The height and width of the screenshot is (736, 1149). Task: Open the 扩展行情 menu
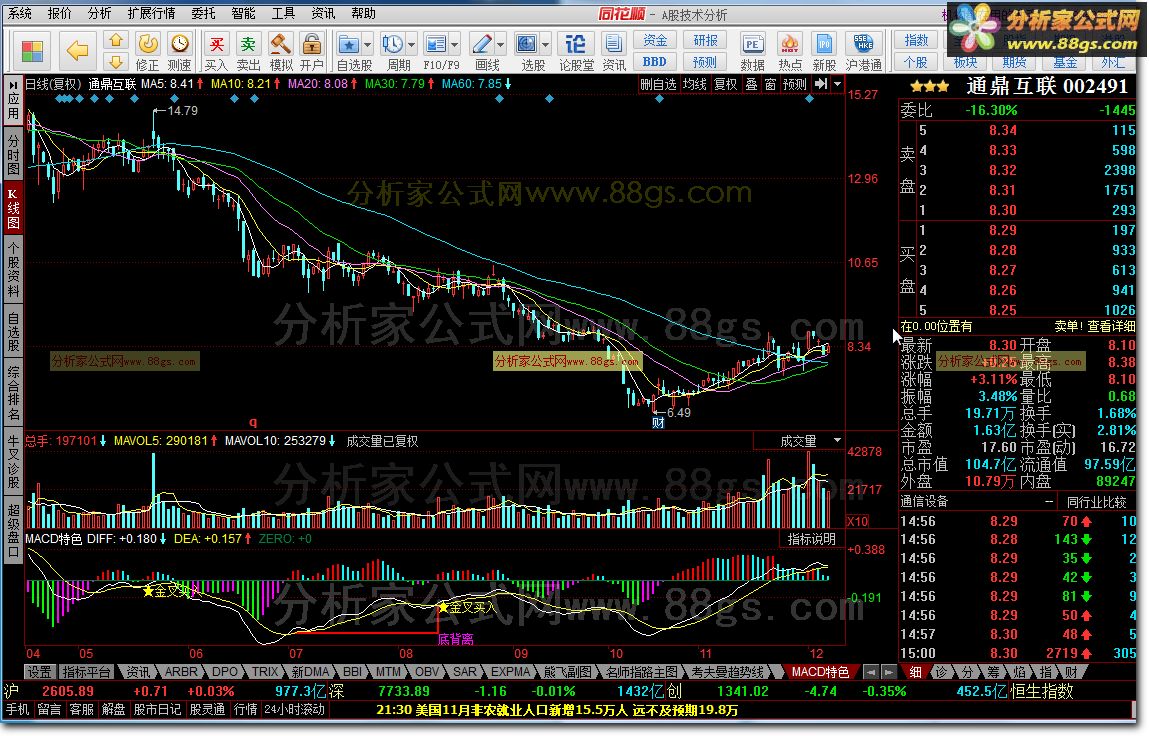151,13
